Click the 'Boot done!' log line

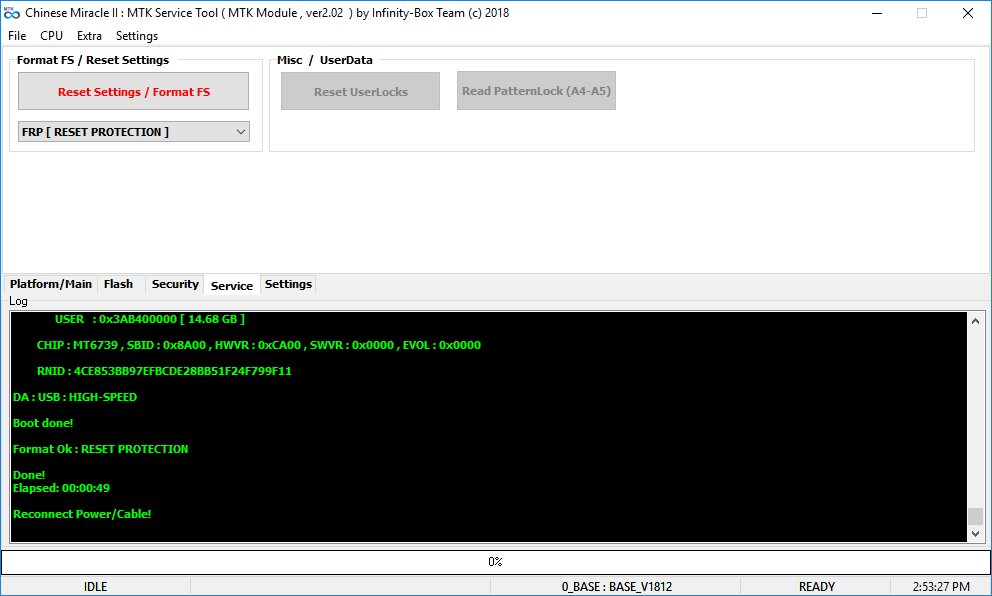[x=43, y=423]
